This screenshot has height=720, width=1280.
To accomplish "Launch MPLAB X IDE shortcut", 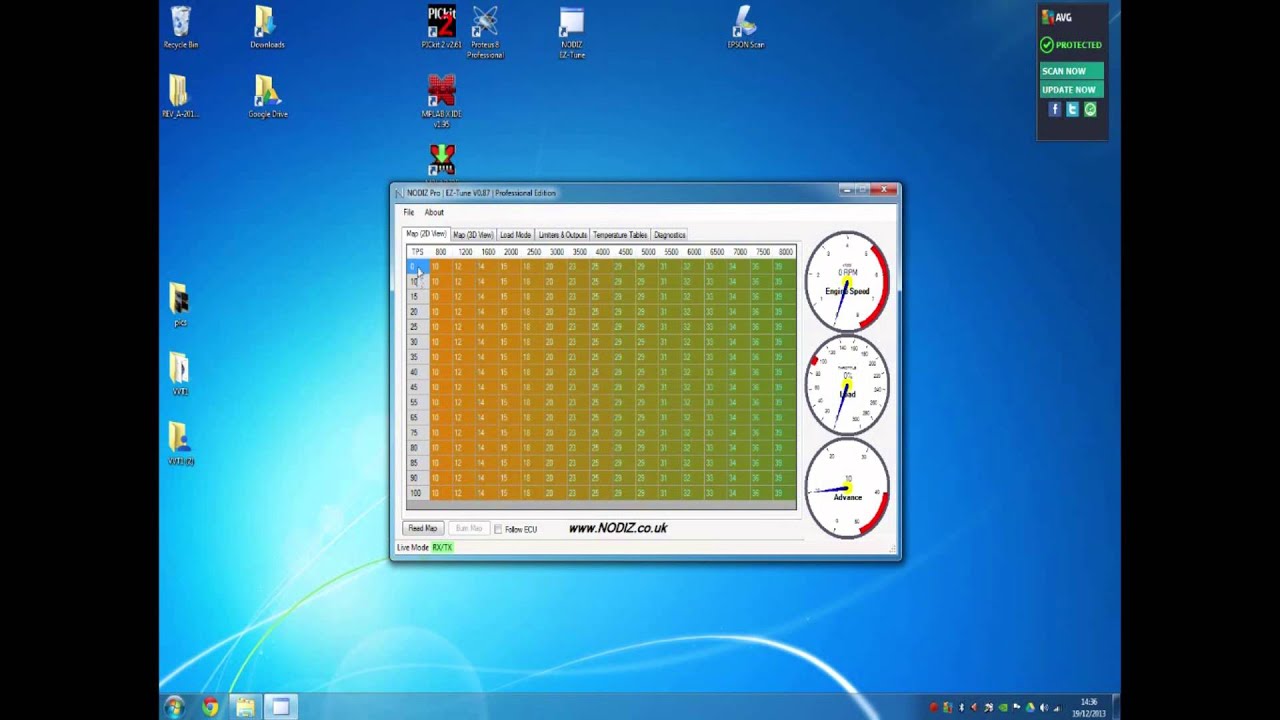I will tap(441, 101).
